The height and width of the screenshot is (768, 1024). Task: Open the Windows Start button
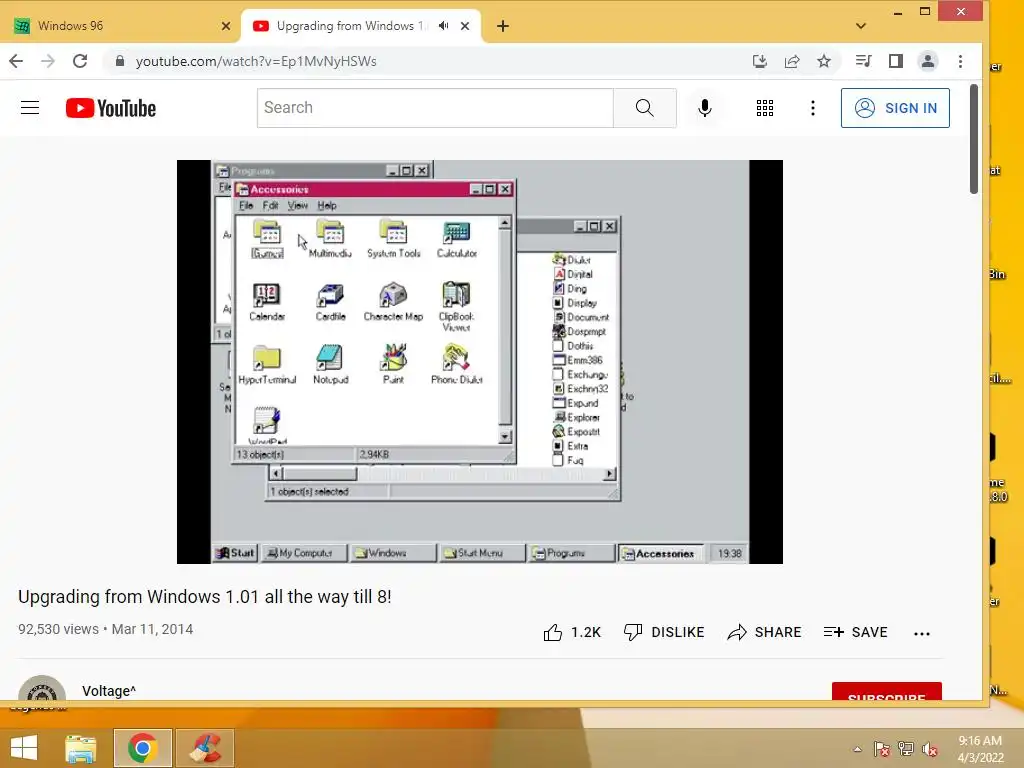pyautogui.click(x=24, y=748)
